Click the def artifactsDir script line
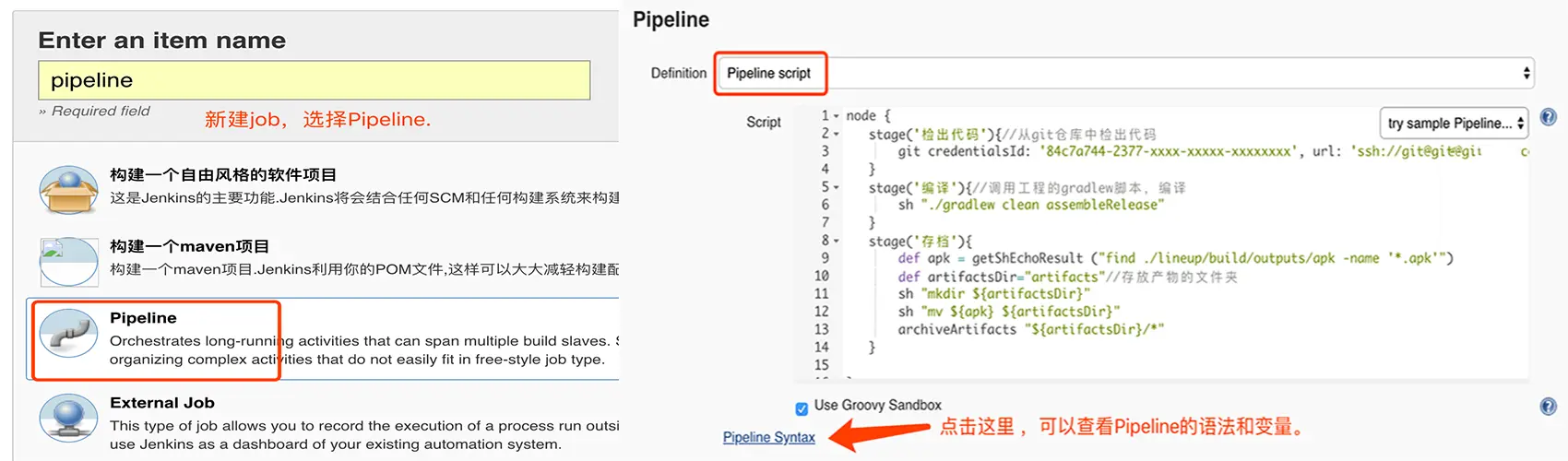 pyautogui.click(x=1067, y=277)
